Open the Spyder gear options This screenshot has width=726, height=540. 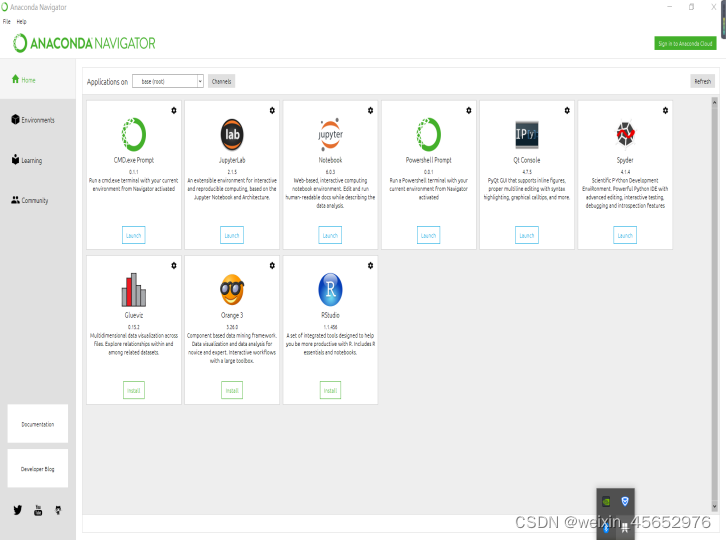(x=665, y=110)
